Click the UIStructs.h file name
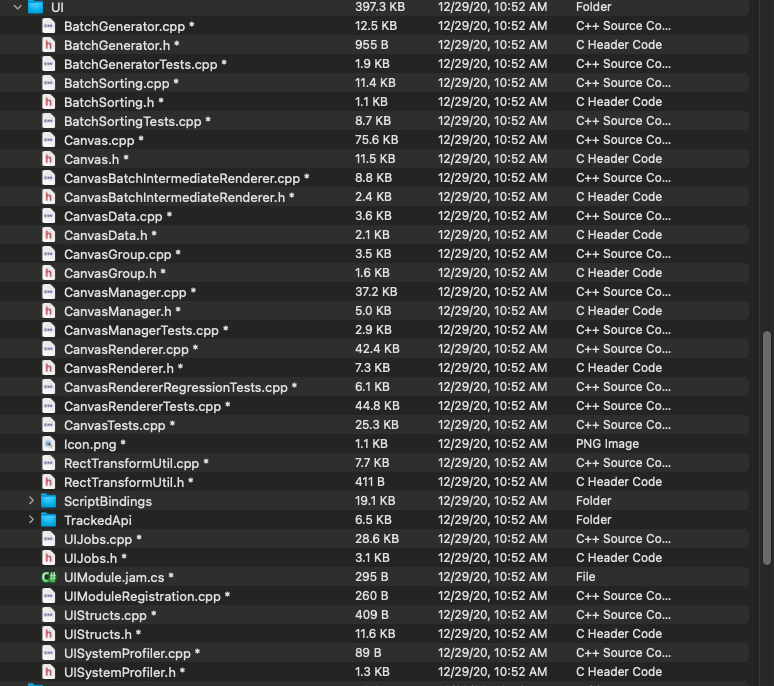The width and height of the screenshot is (774, 686). click(97, 634)
